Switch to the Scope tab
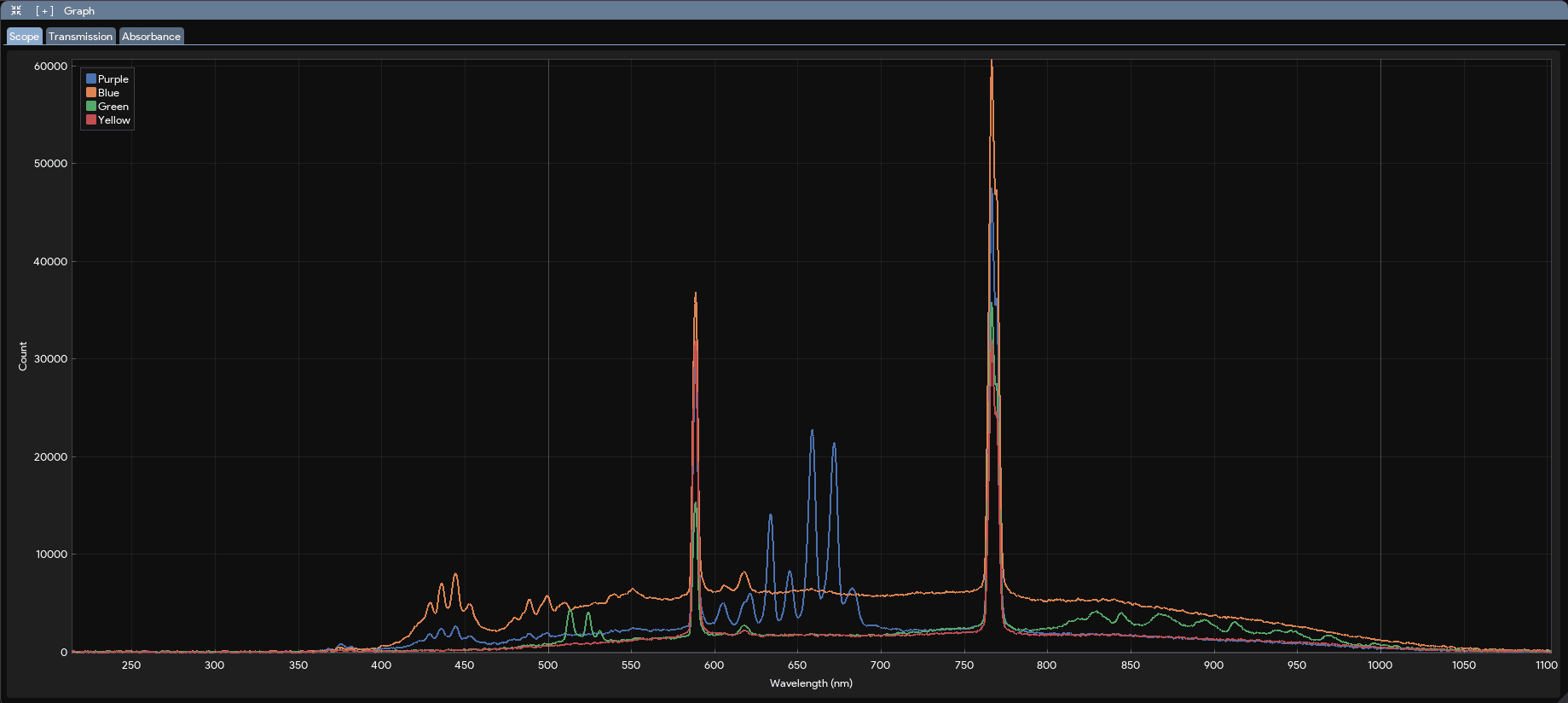Viewport: 1568px width, 703px height. [x=24, y=36]
